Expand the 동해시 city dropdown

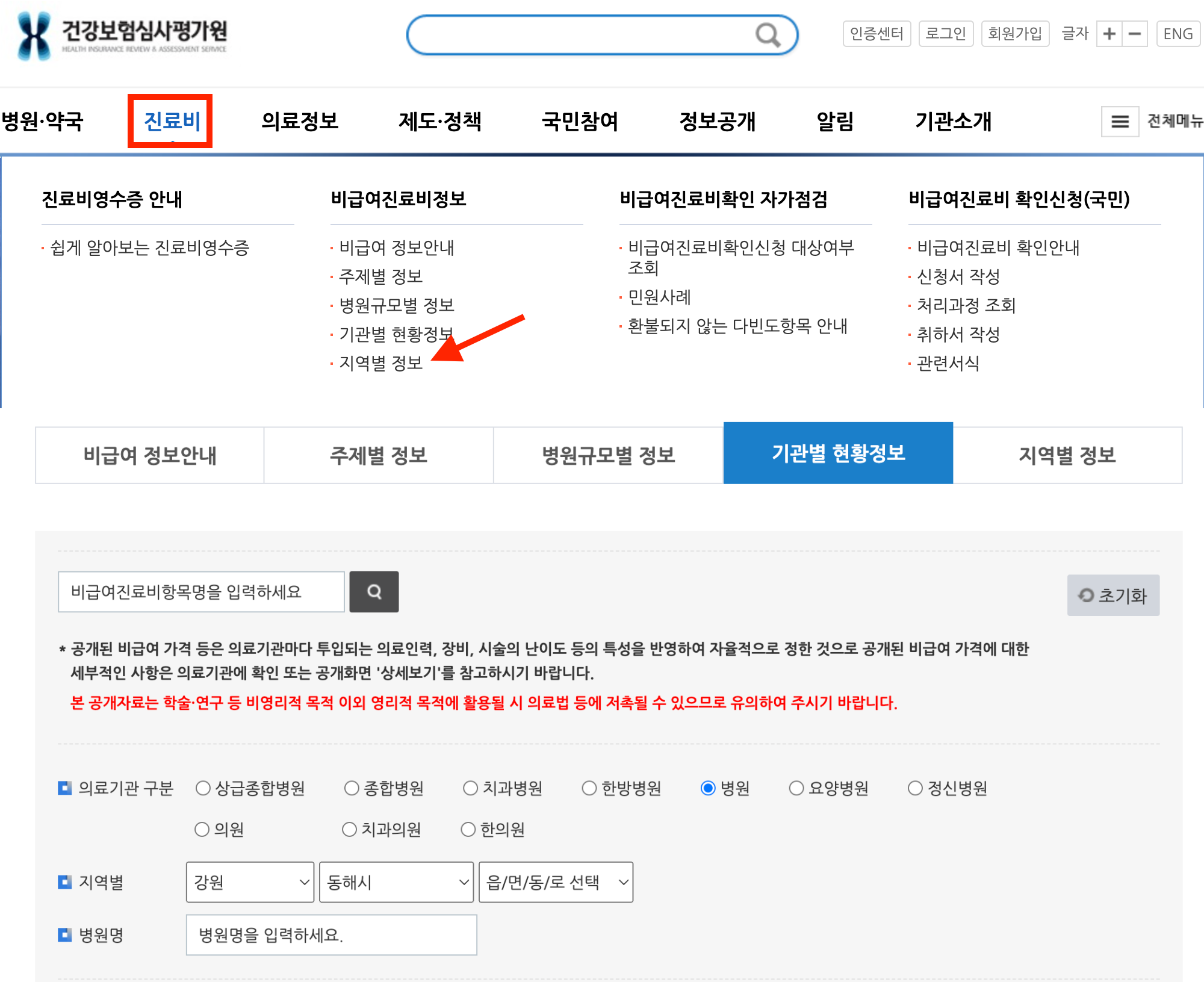tap(396, 882)
